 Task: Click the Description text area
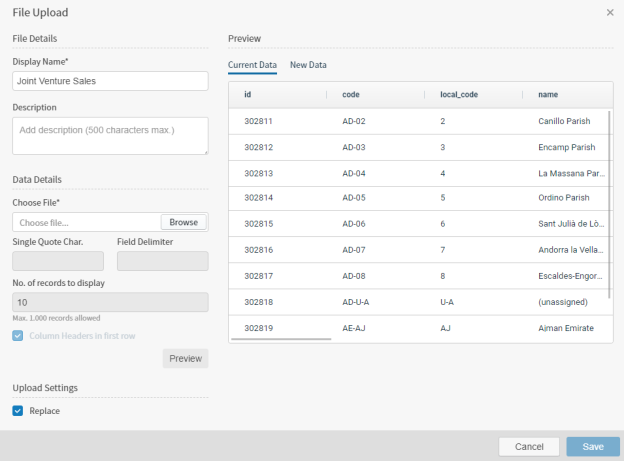[110, 136]
